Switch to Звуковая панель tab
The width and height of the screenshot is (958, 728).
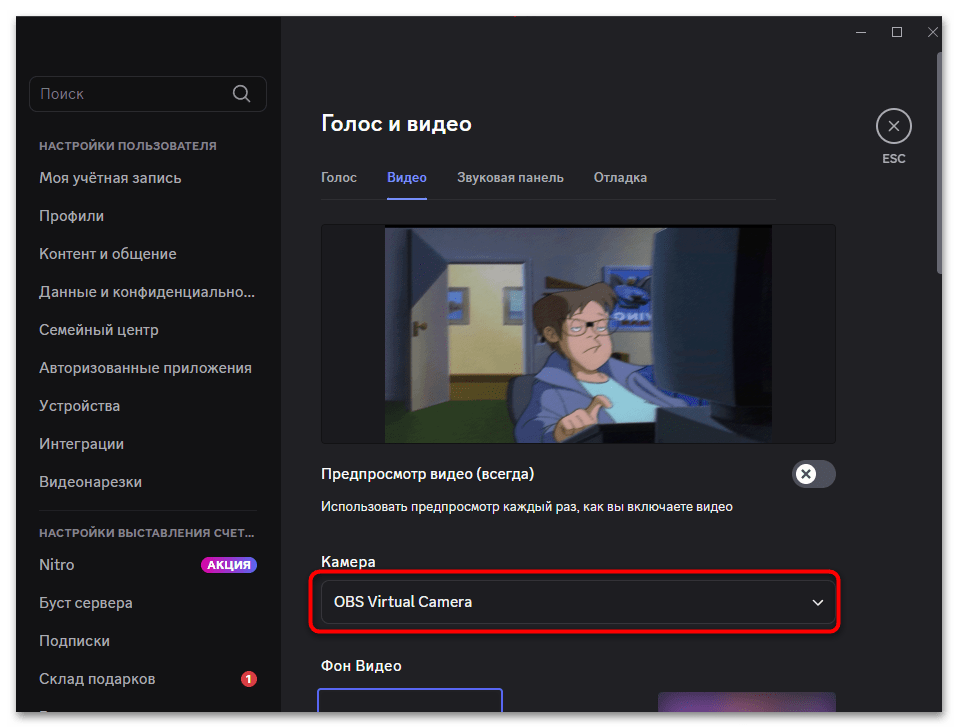tap(510, 178)
